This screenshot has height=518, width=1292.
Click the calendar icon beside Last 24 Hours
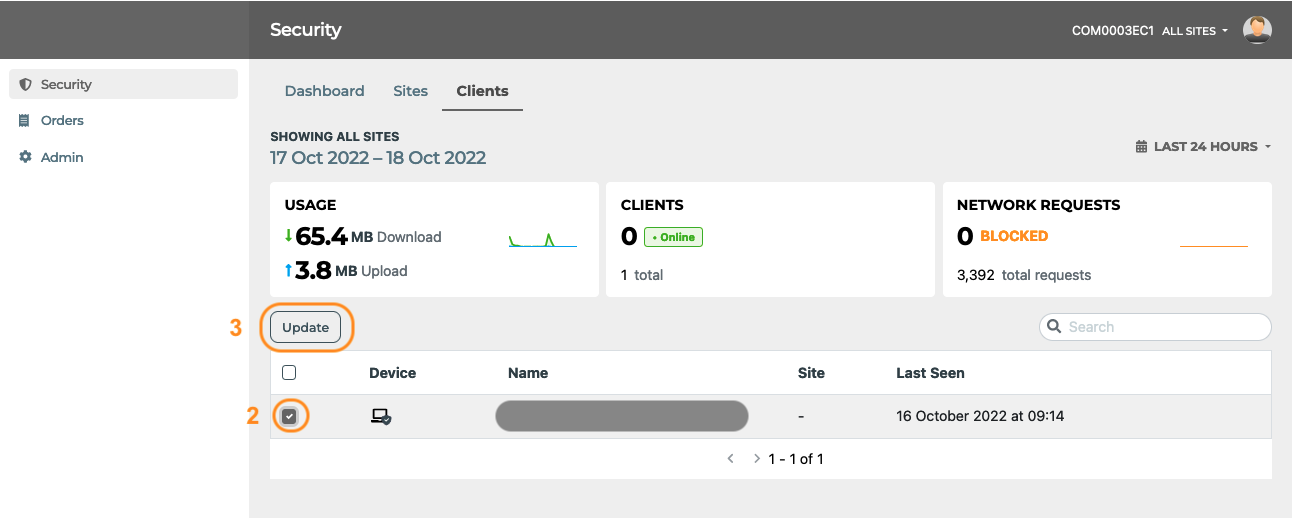(x=1141, y=147)
